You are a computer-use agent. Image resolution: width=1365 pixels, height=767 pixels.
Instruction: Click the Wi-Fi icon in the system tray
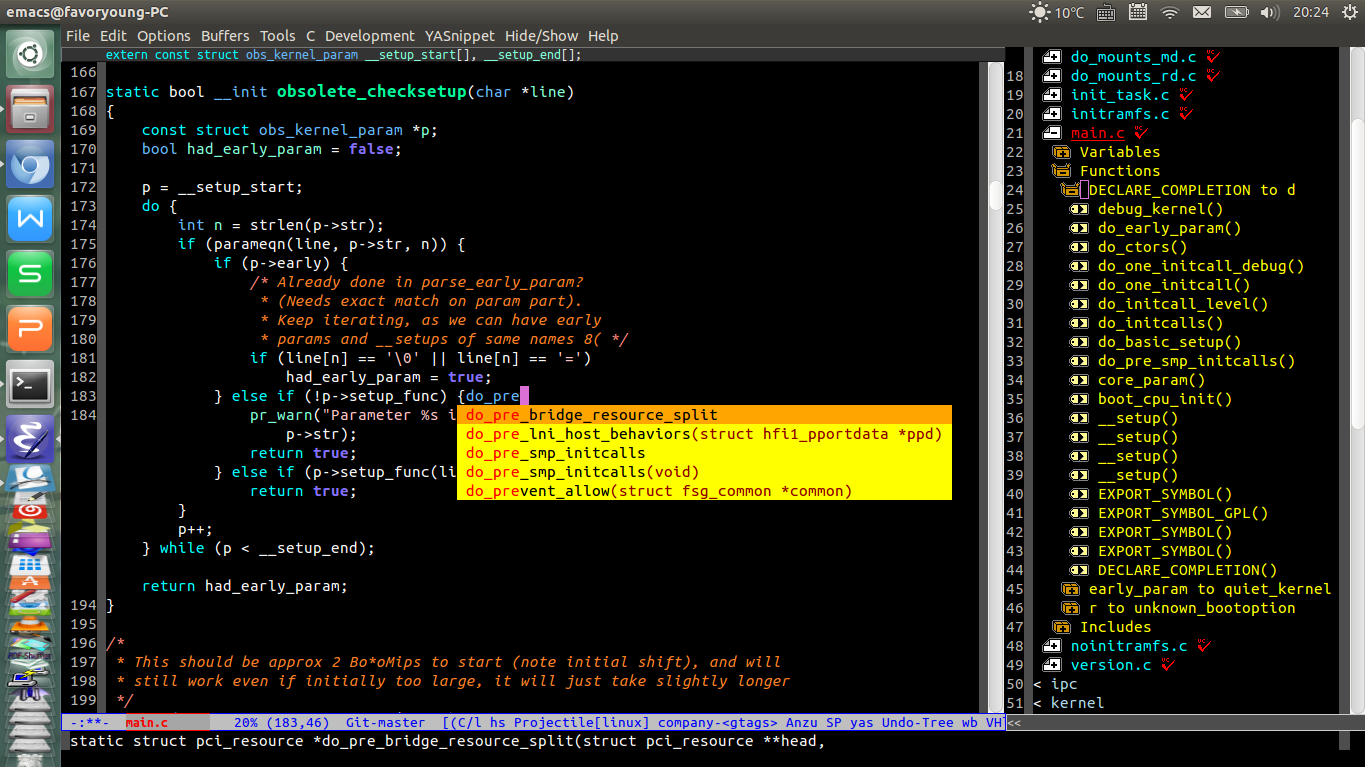pyautogui.click(x=1170, y=12)
